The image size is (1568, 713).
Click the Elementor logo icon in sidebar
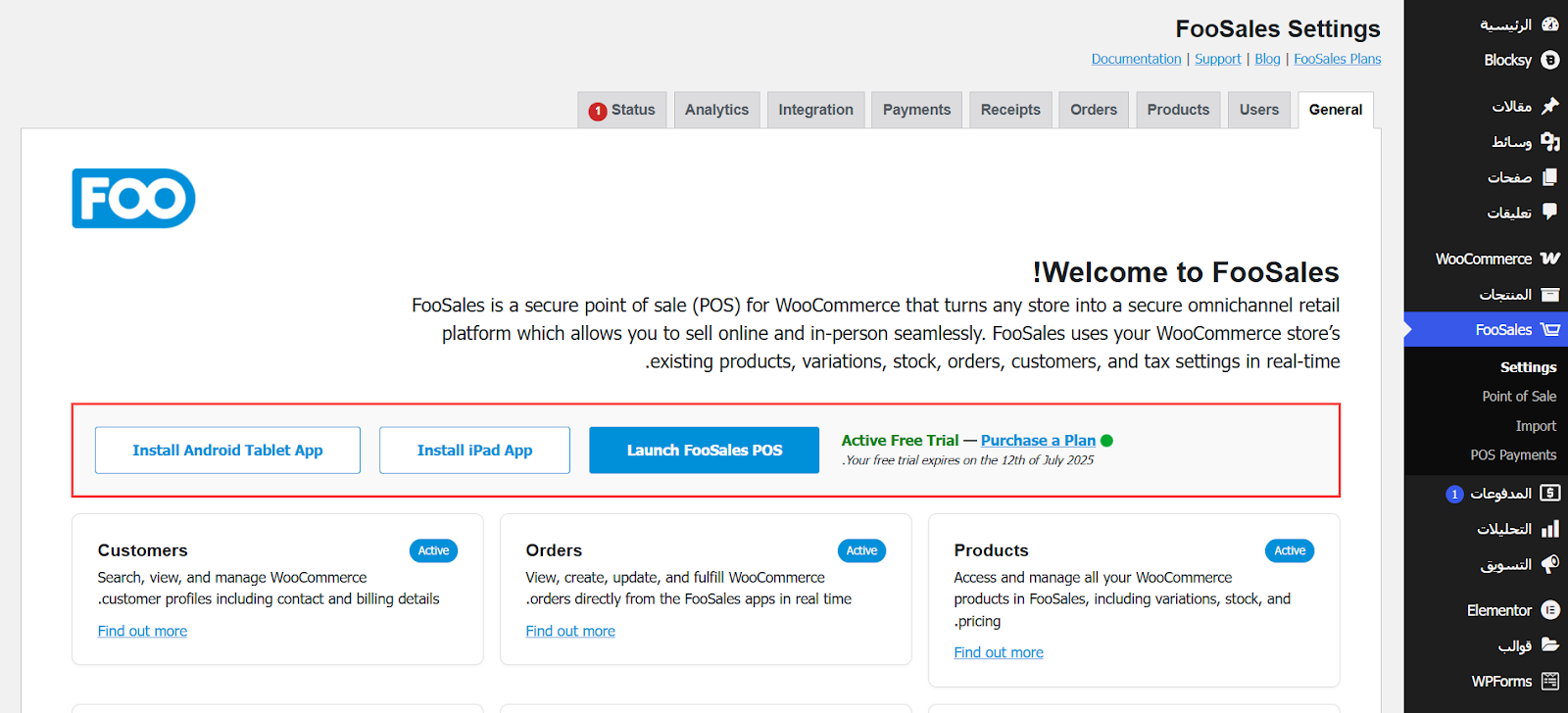1549,610
